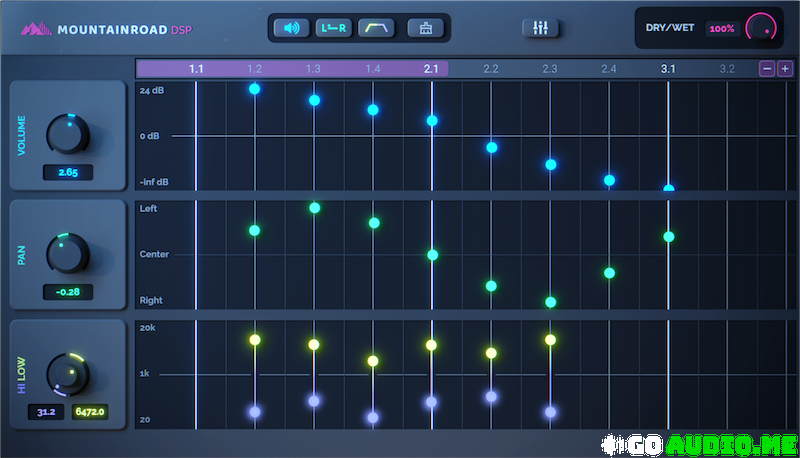Click the pan point at step 1.3
The image size is (800, 458).
click(x=315, y=208)
